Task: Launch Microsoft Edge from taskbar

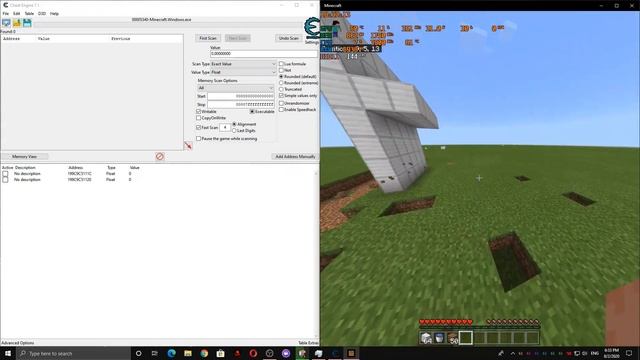Action: click(x=171, y=353)
